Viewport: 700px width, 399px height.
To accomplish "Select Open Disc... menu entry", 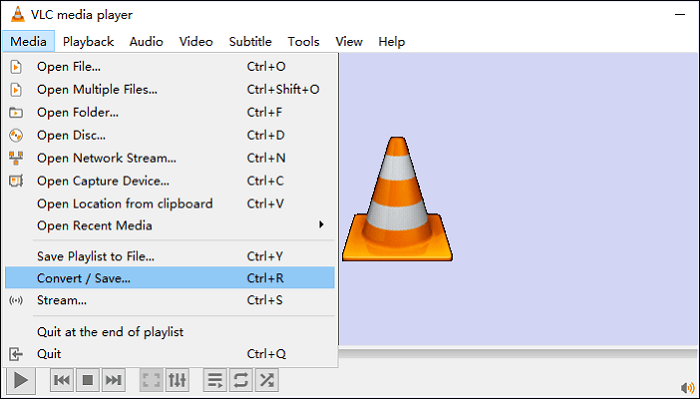I will coord(170,135).
